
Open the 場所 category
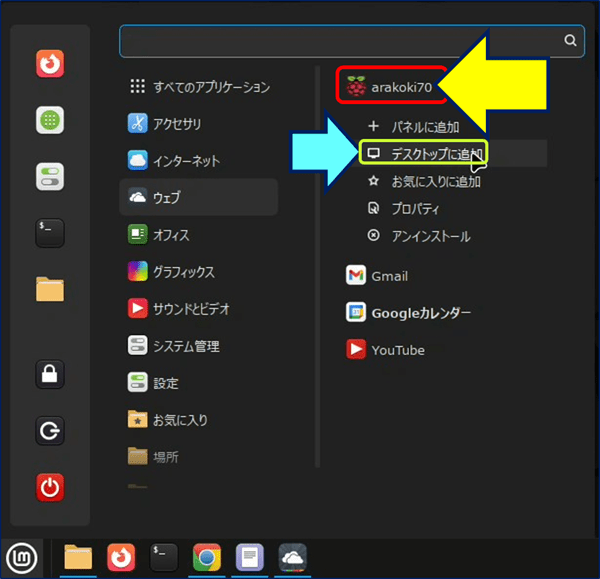199,457
